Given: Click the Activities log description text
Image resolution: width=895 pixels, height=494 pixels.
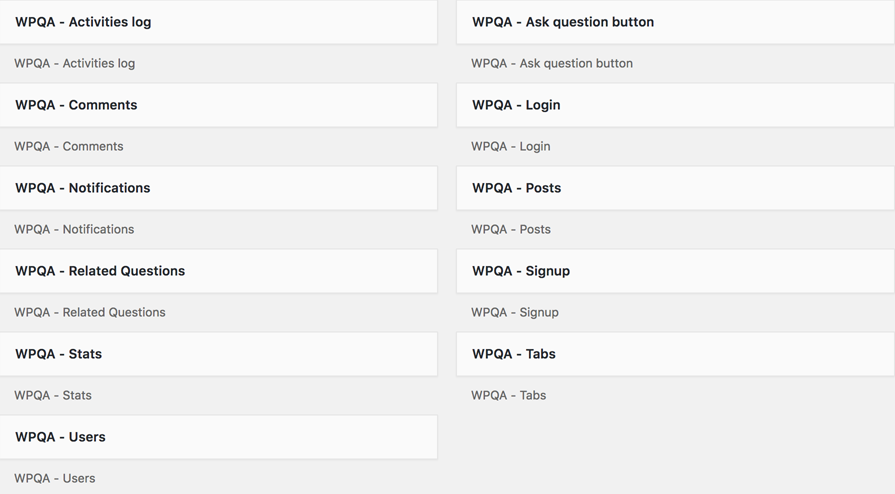Looking at the screenshot, I should coord(75,63).
